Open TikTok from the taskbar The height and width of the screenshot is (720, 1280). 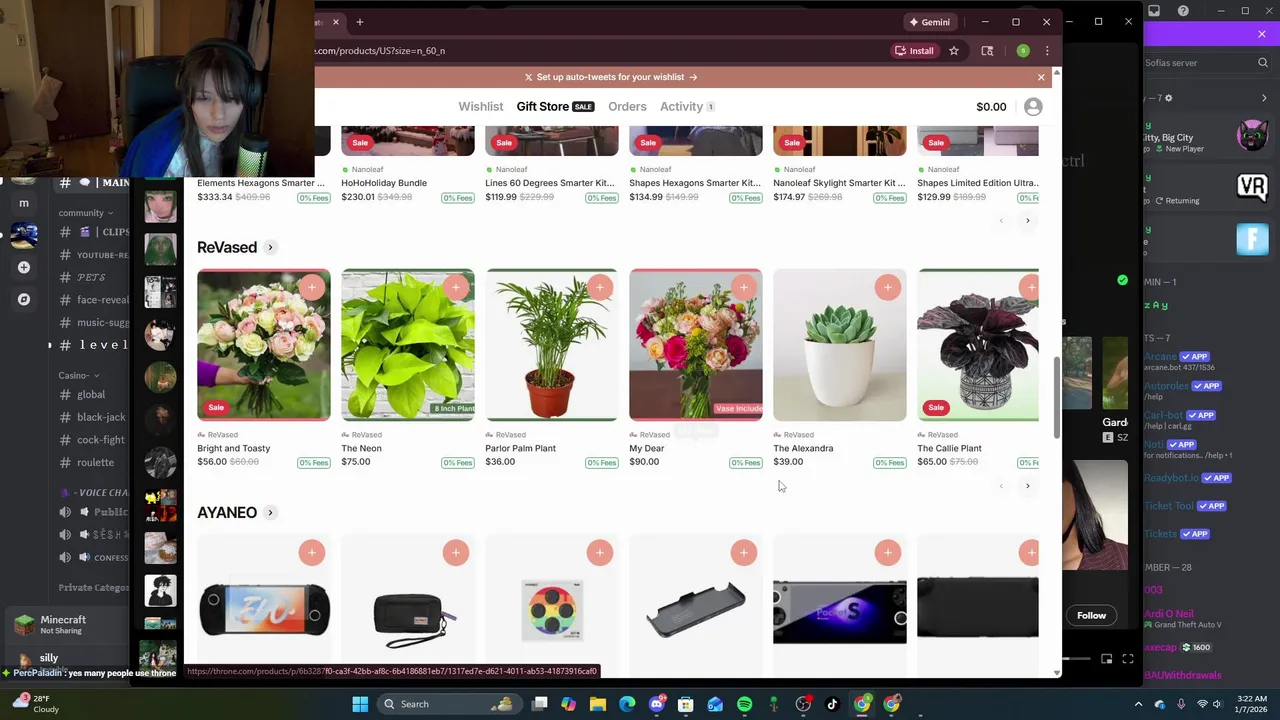click(x=832, y=704)
